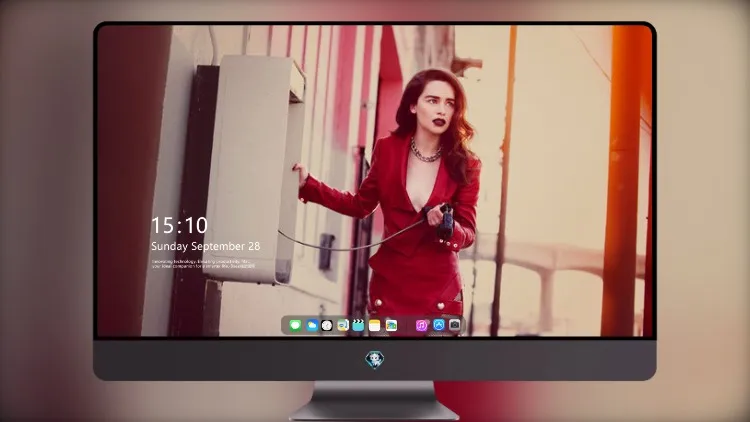Viewport: 750px width, 422px height.
Task: Open the clapperboard video app in dock
Action: point(358,325)
